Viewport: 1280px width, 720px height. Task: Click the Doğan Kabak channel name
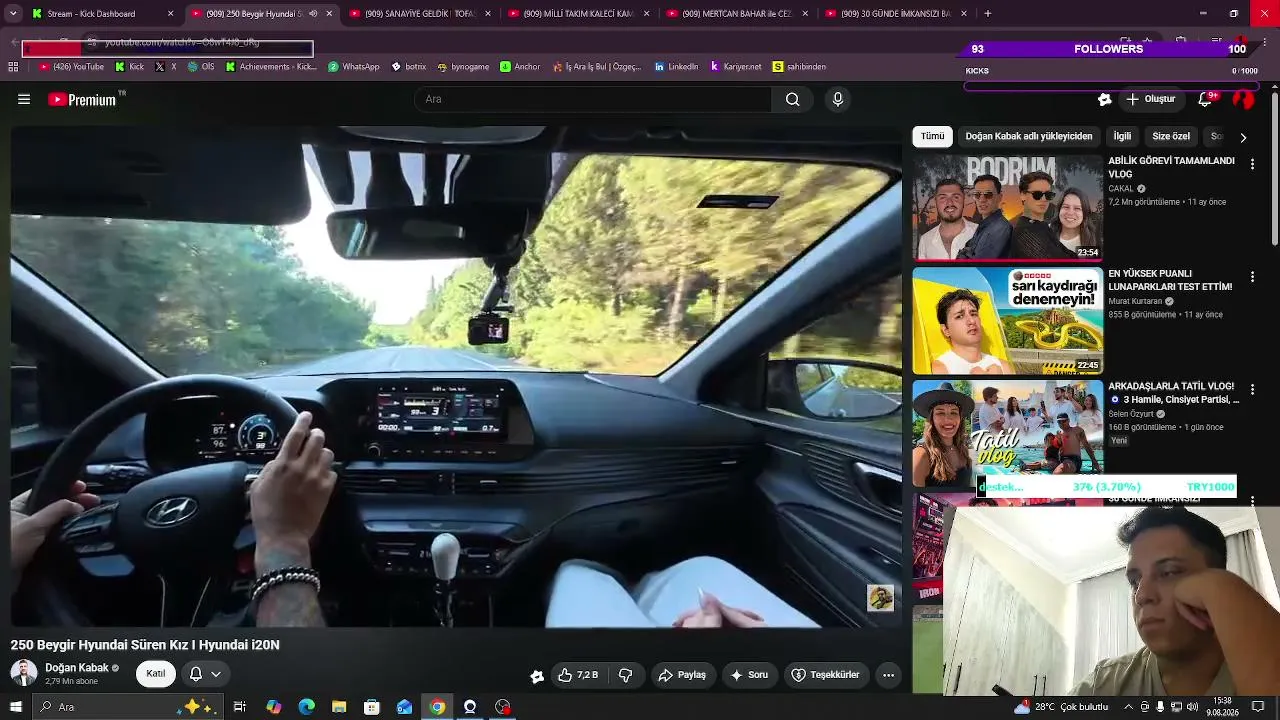coord(77,668)
